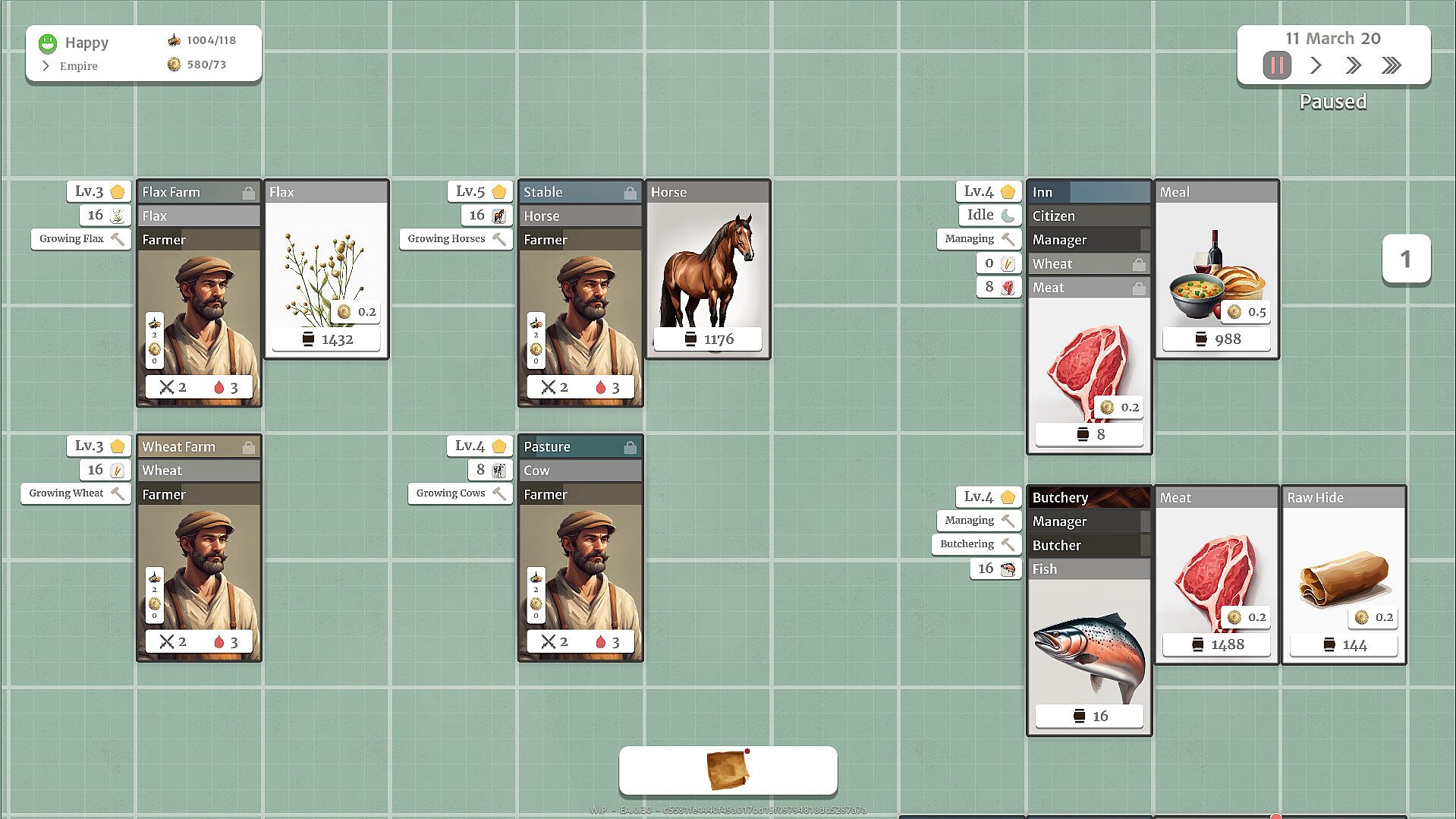Click the Lv.4 badge of Inn
1456x819 pixels.
point(989,191)
